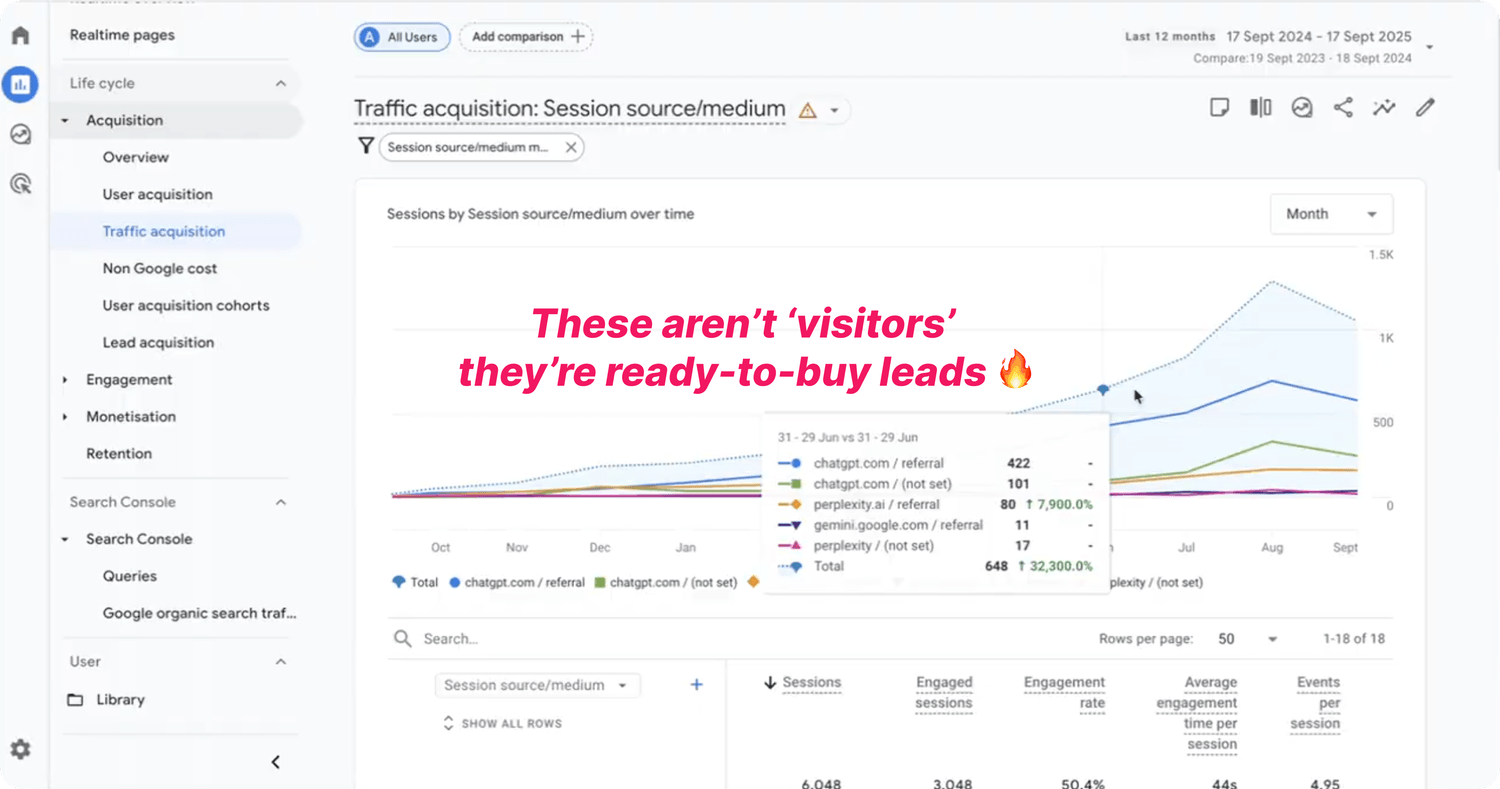
Task: Toggle the Total series in chart legend
Action: pos(415,582)
